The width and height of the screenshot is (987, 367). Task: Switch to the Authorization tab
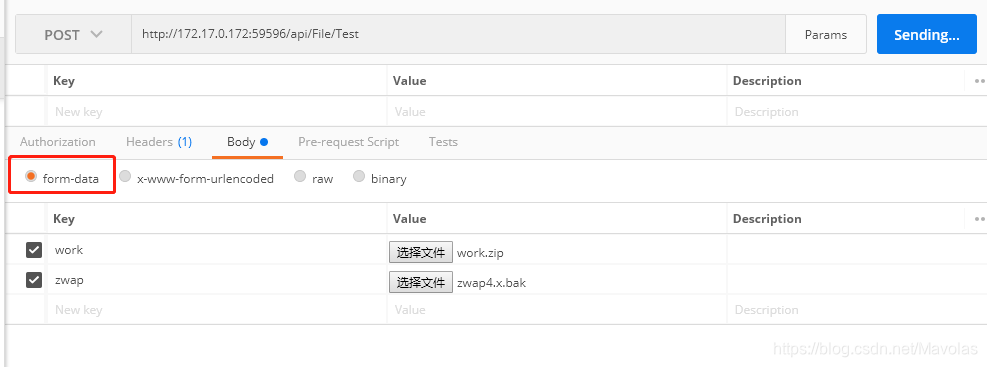tap(58, 142)
